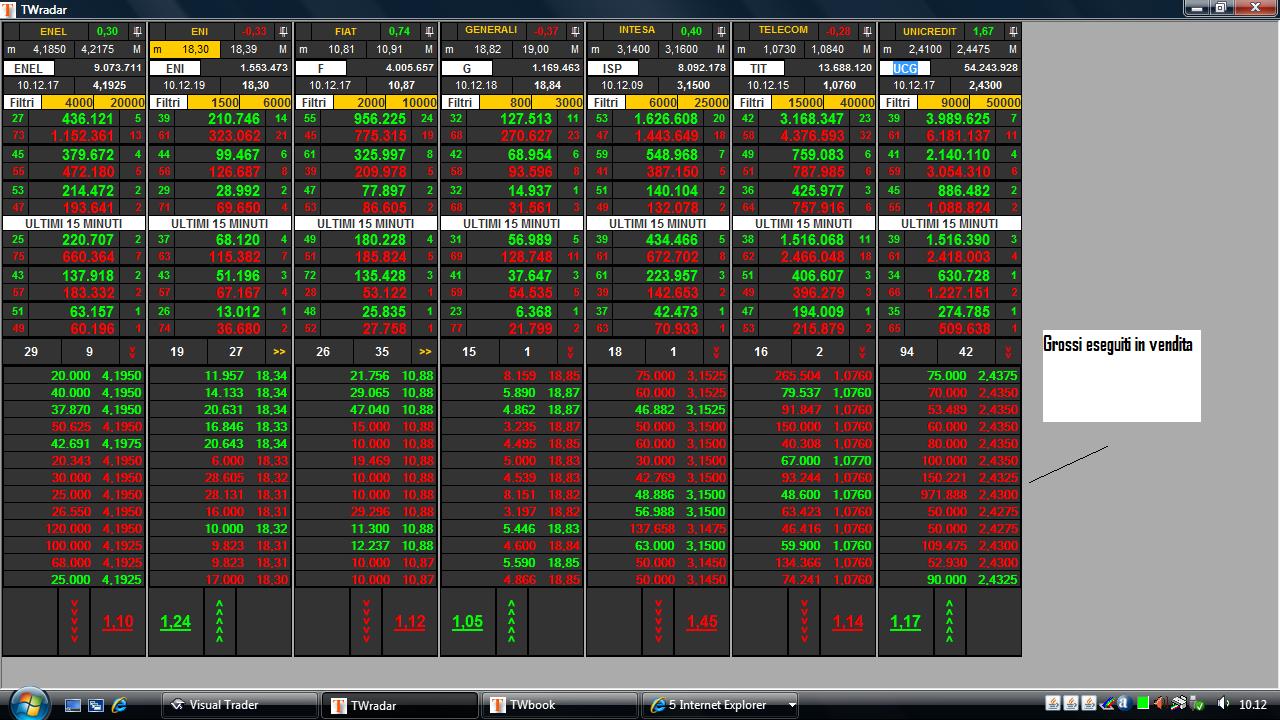Click the ISP ticker input field

click(613, 68)
